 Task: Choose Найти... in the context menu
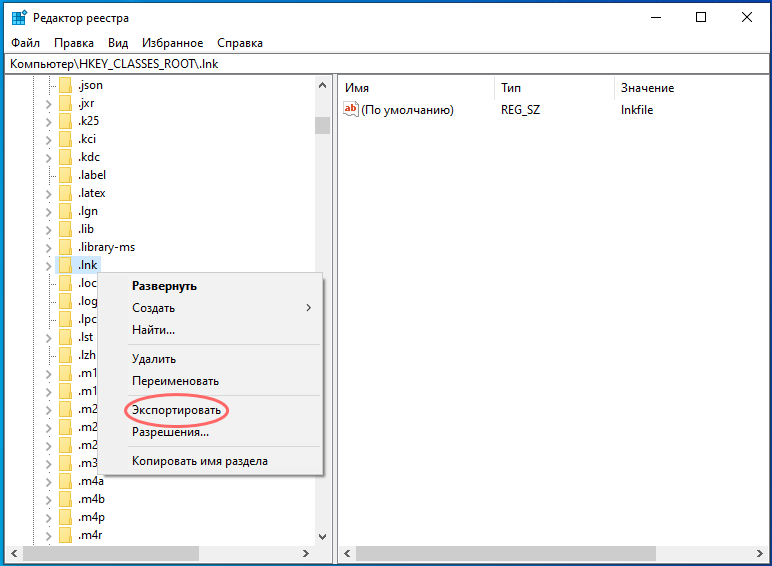[x=212, y=330]
